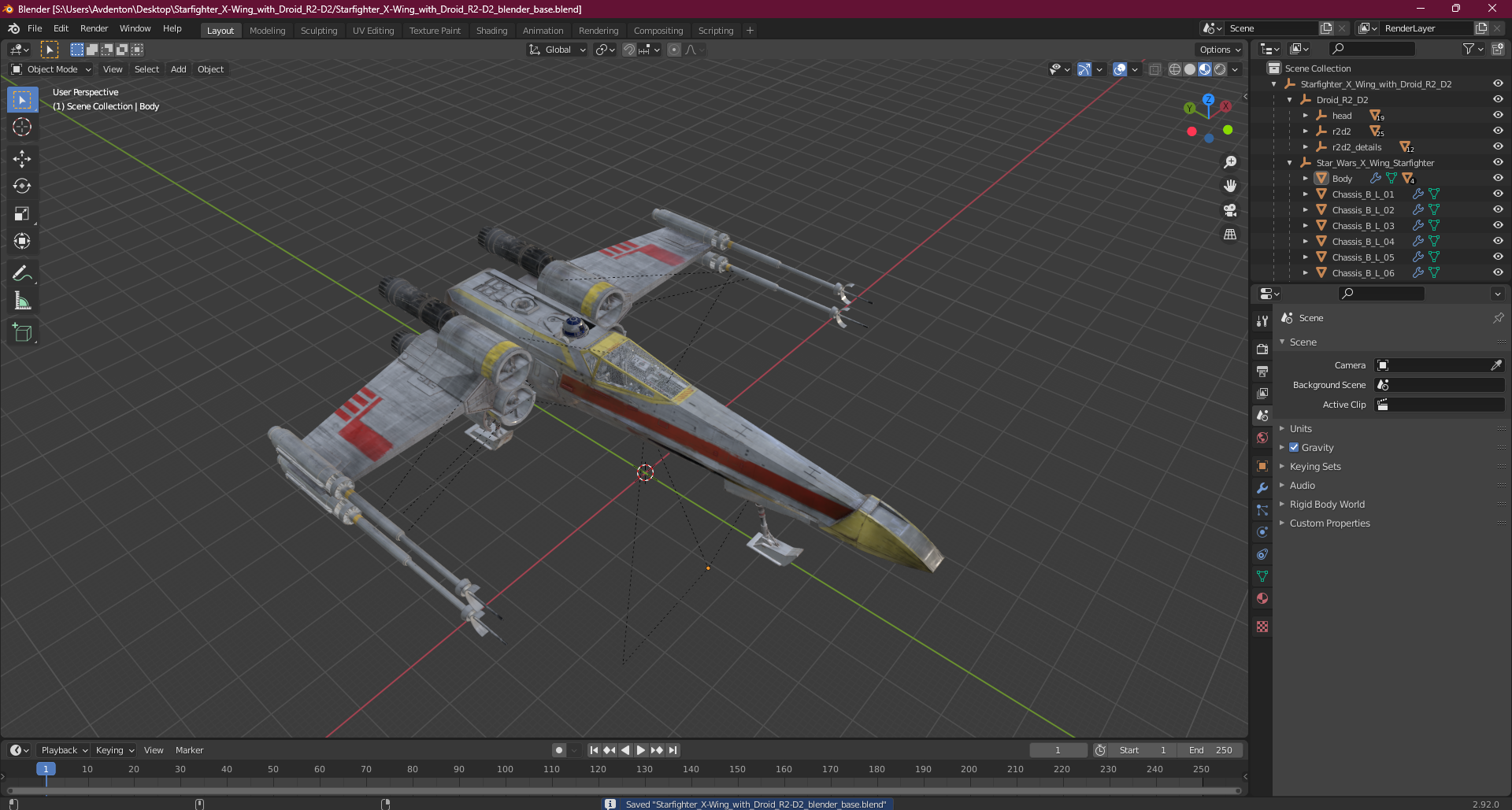Open the Playback popover in the timeline
The image size is (1512, 810).
(64, 750)
